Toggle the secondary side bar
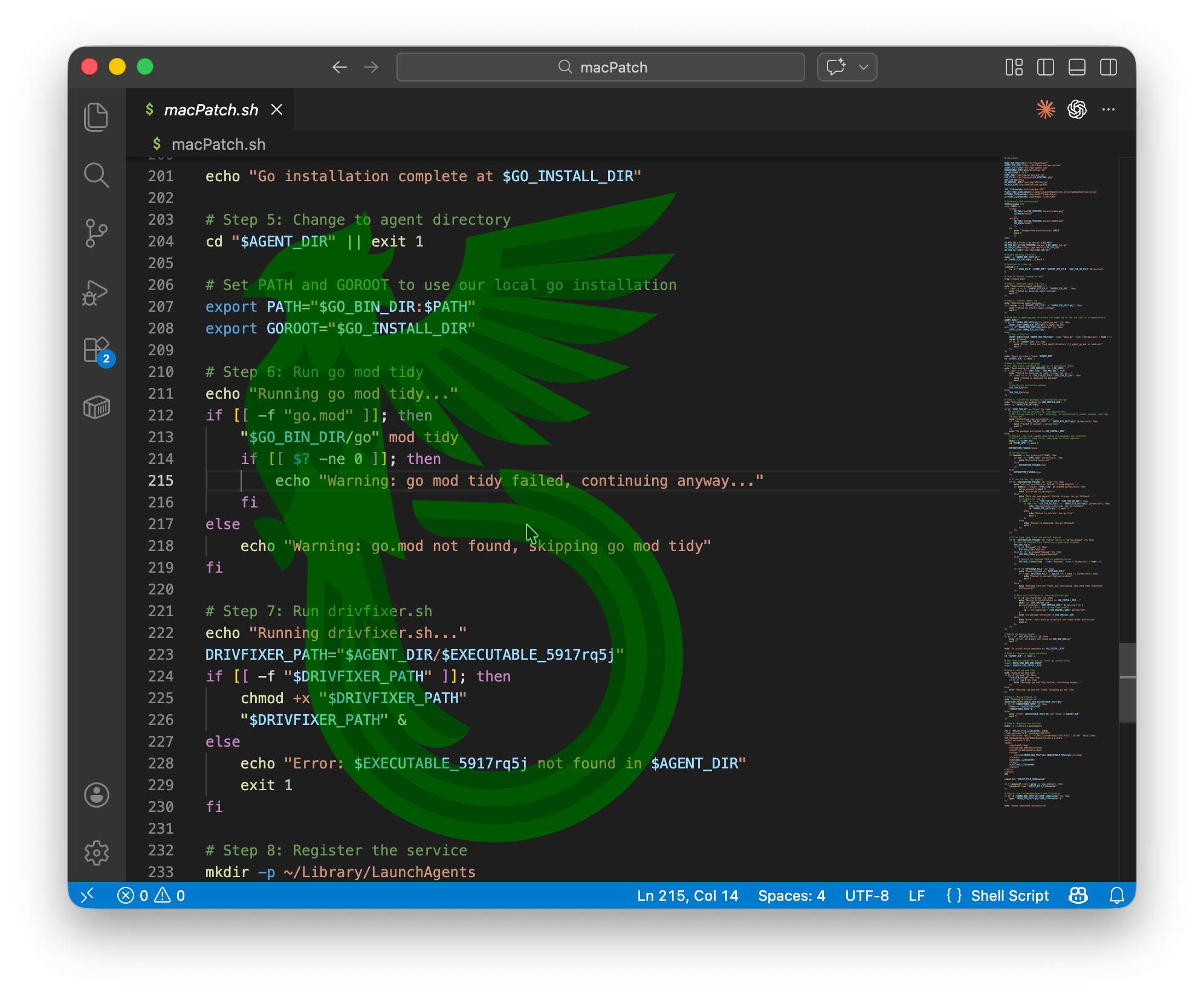Viewport: 1204px width, 998px height. click(x=1108, y=67)
